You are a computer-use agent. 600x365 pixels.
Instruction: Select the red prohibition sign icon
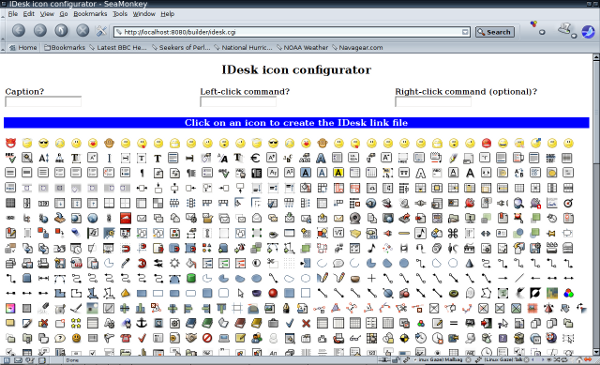[207, 338]
